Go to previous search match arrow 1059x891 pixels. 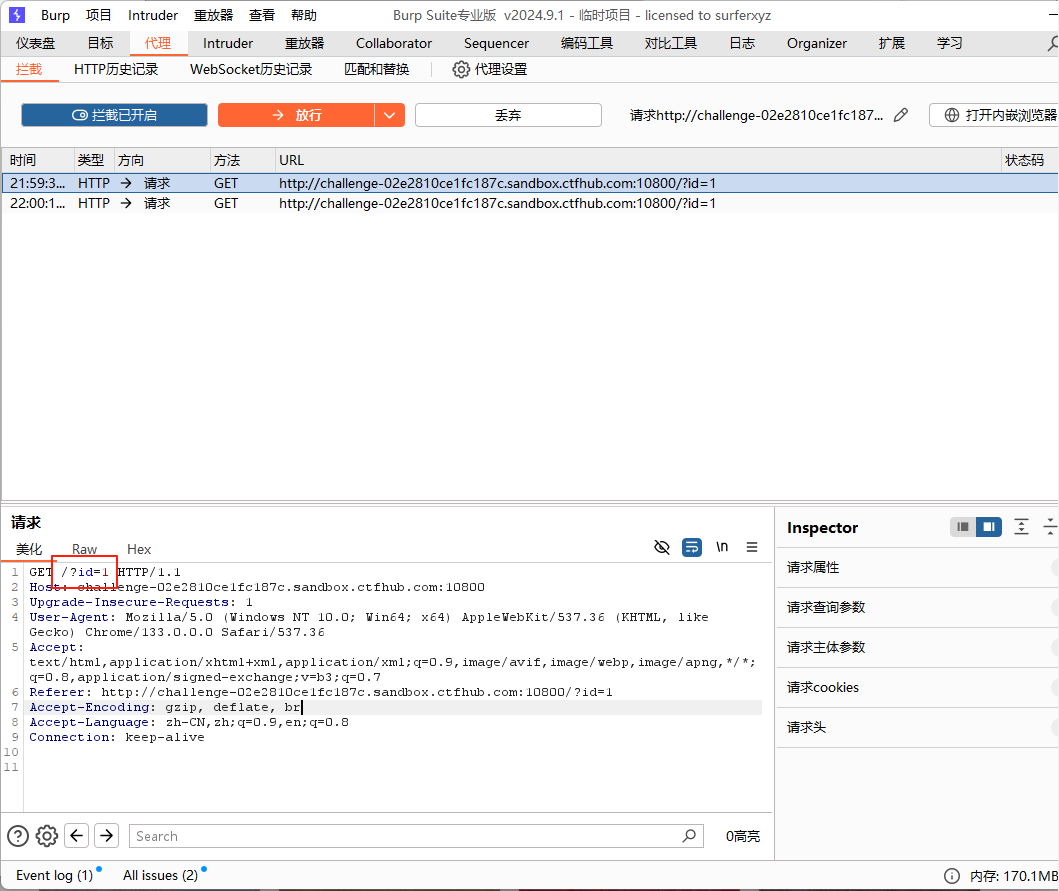point(77,836)
